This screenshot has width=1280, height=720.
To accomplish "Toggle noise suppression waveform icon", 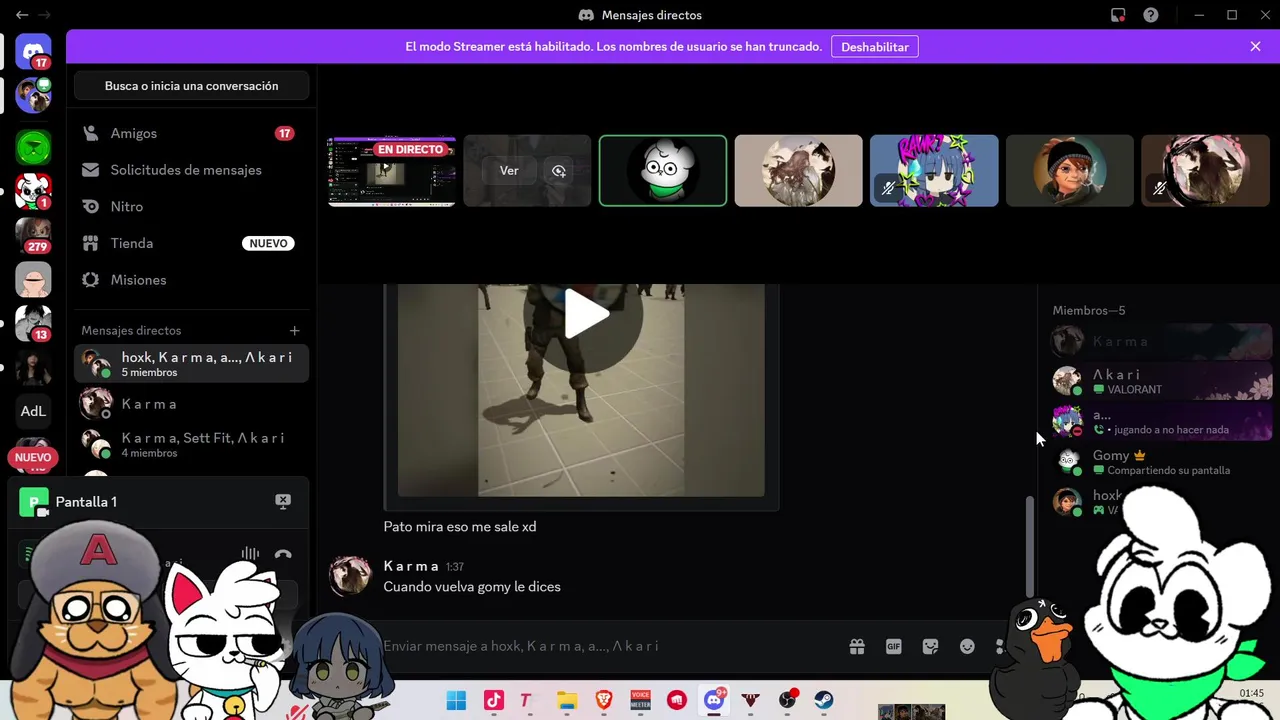I will (x=250, y=554).
